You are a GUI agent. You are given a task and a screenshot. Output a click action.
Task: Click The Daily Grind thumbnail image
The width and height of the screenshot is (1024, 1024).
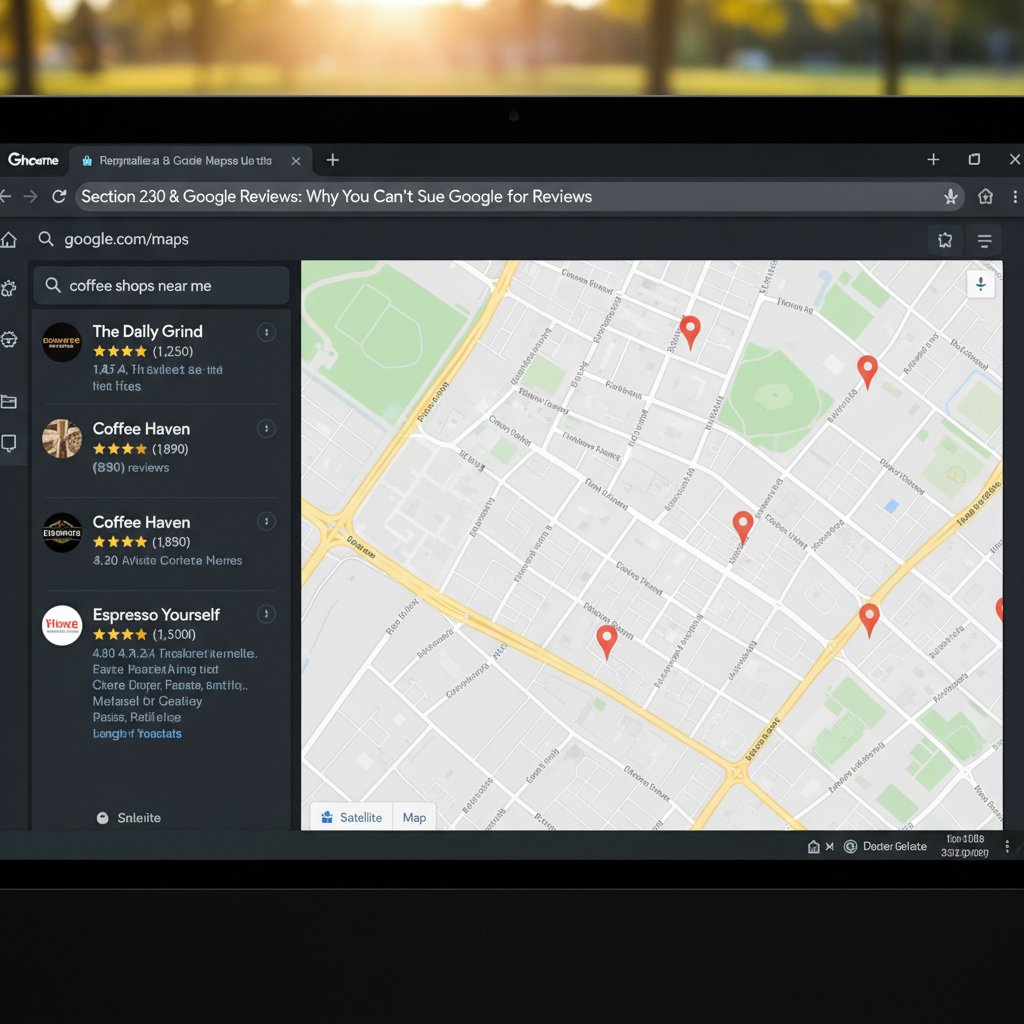tap(62, 342)
